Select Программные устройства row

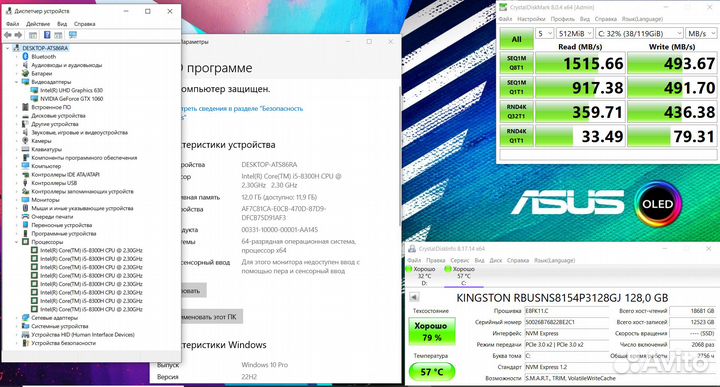click(x=64, y=234)
